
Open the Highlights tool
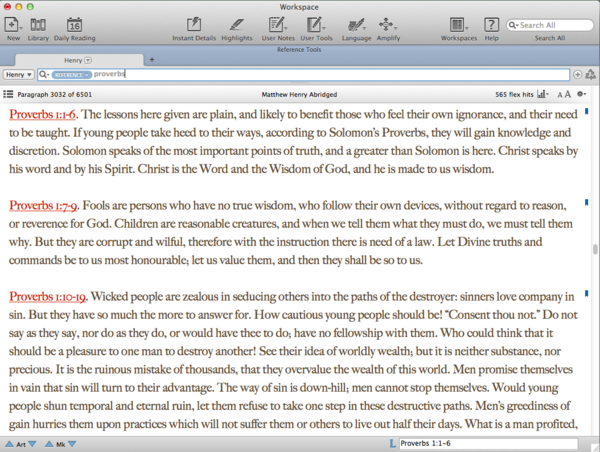point(236,25)
